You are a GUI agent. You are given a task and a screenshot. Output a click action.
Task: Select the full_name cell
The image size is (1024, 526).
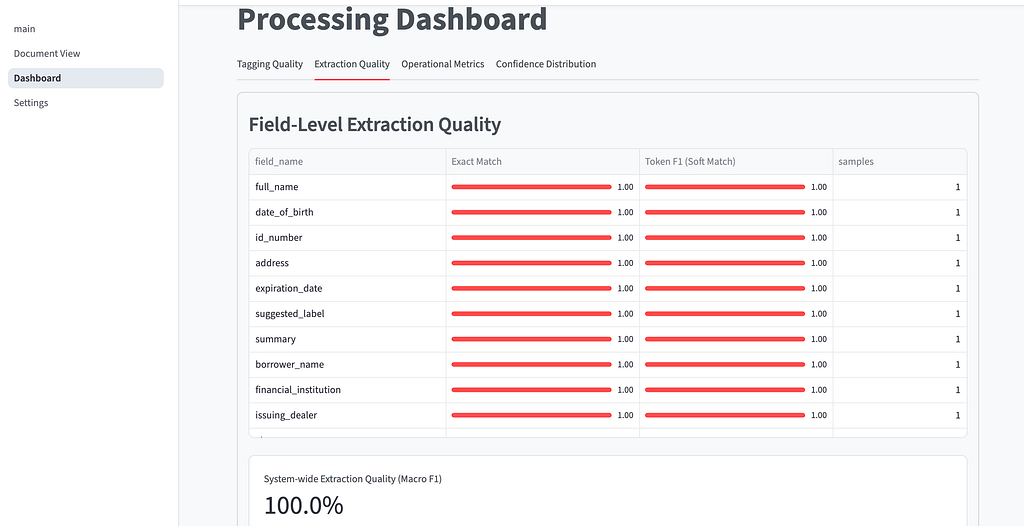point(347,187)
